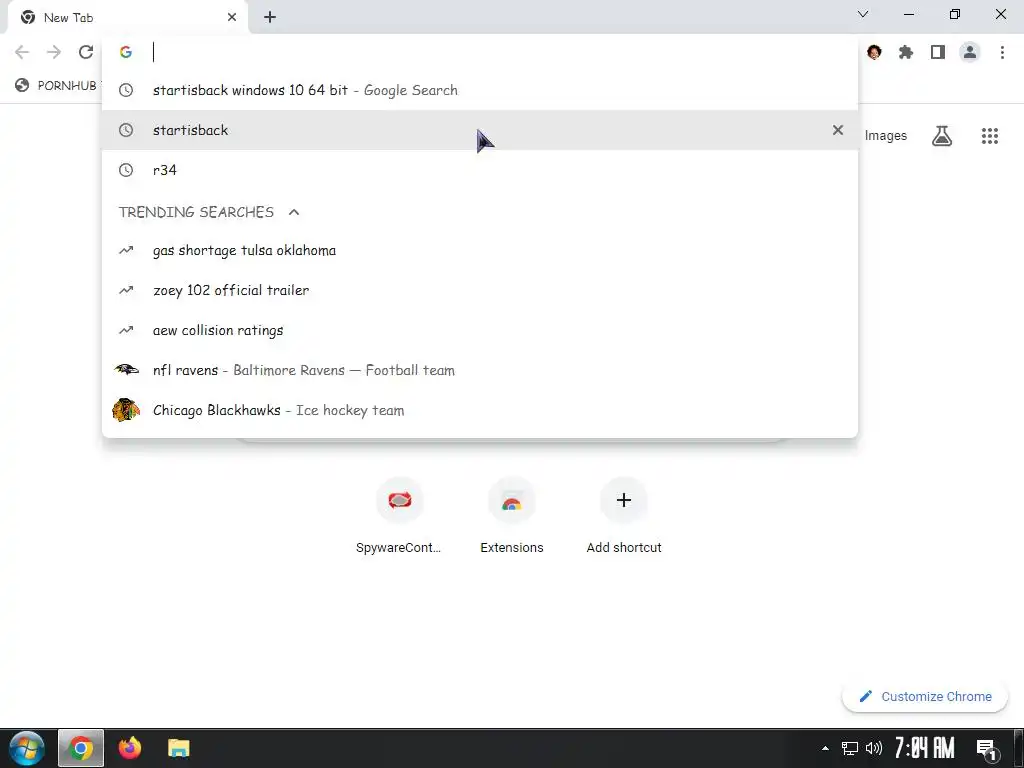Image resolution: width=1024 pixels, height=768 pixels.
Task: Click the round extension icon beside the puzzle piece
Action: (x=874, y=52)
